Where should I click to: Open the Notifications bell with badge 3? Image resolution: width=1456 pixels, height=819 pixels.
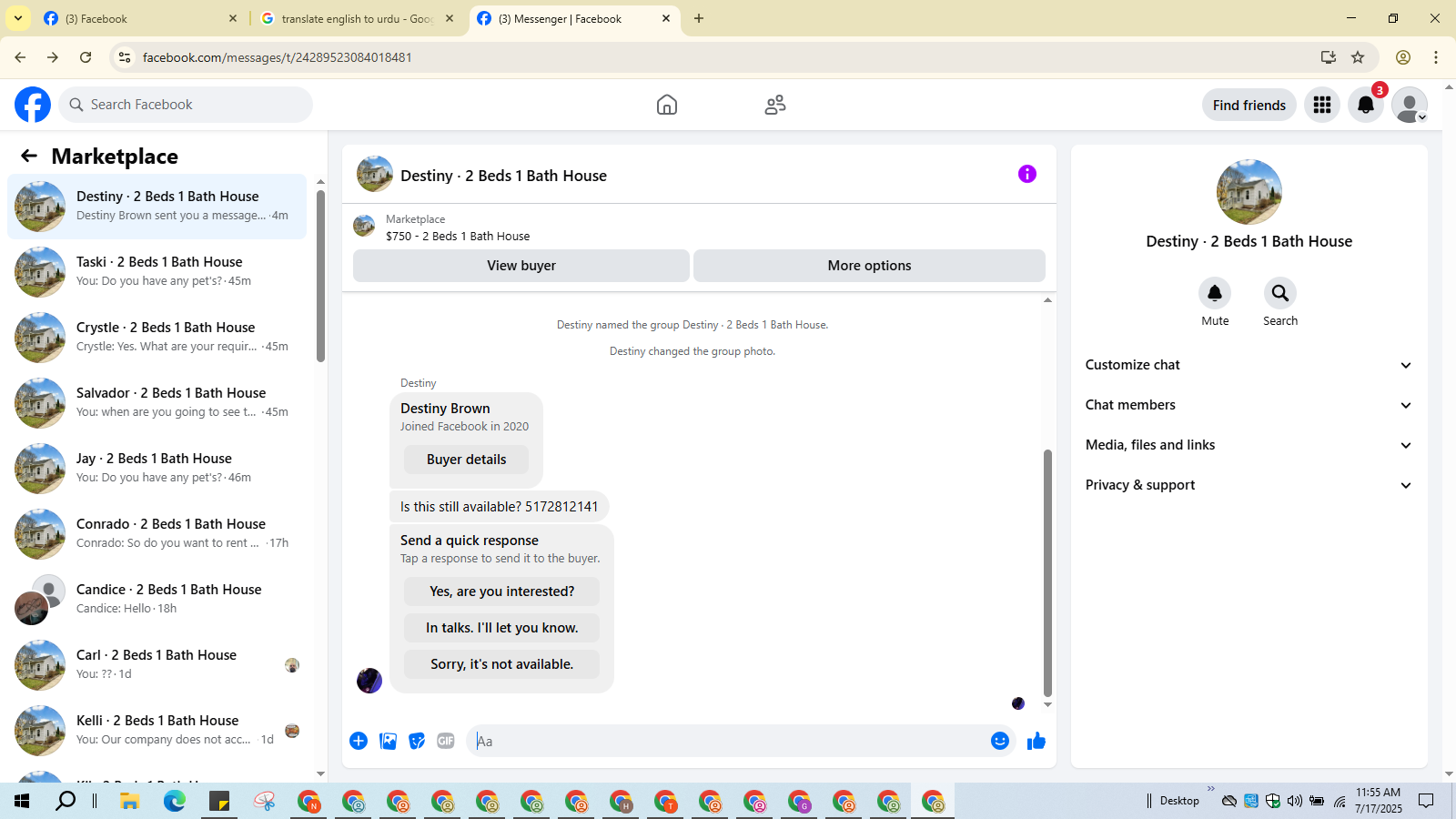click(x=1366, y=105)
